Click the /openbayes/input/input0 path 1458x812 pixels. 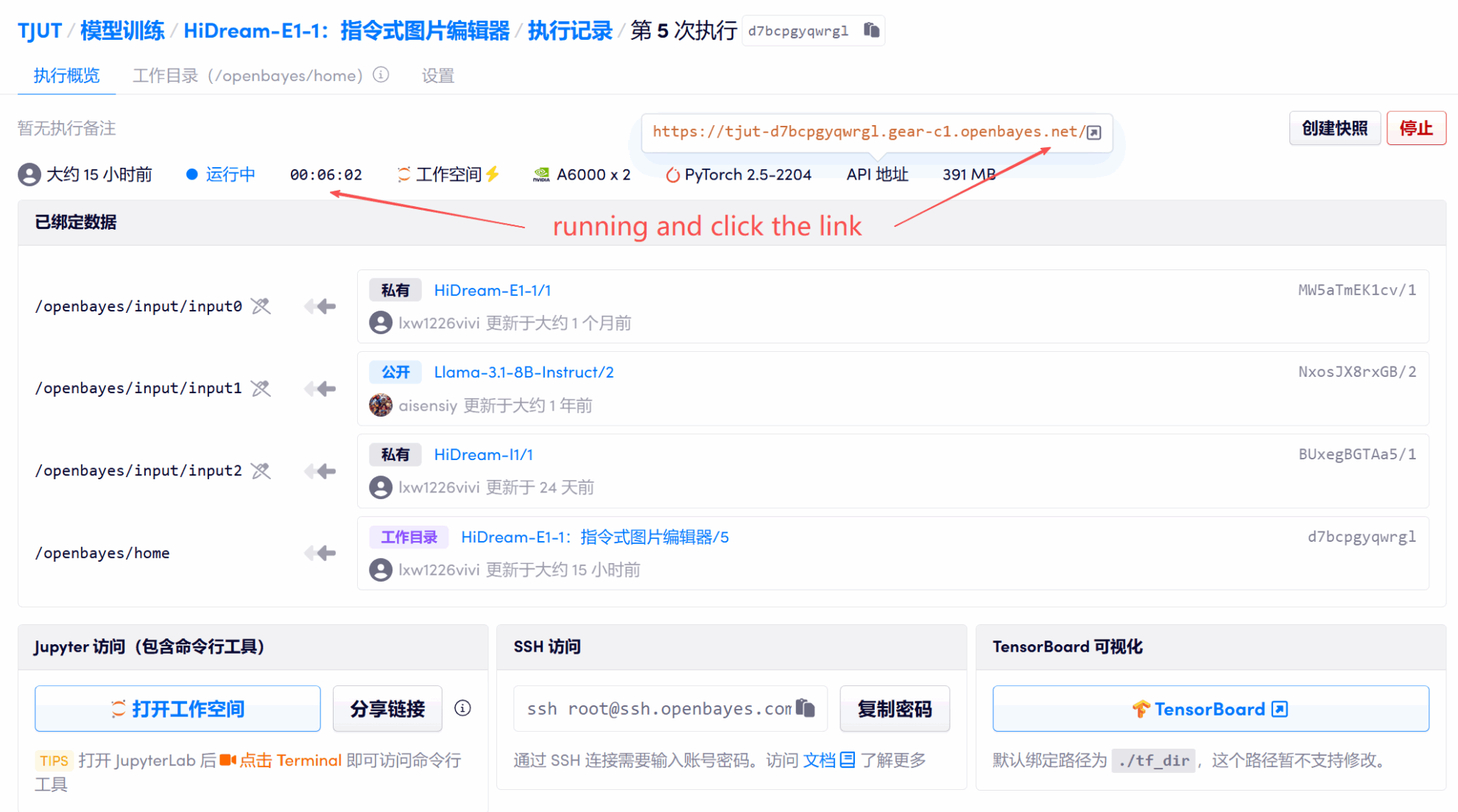(x=138, y=306)
